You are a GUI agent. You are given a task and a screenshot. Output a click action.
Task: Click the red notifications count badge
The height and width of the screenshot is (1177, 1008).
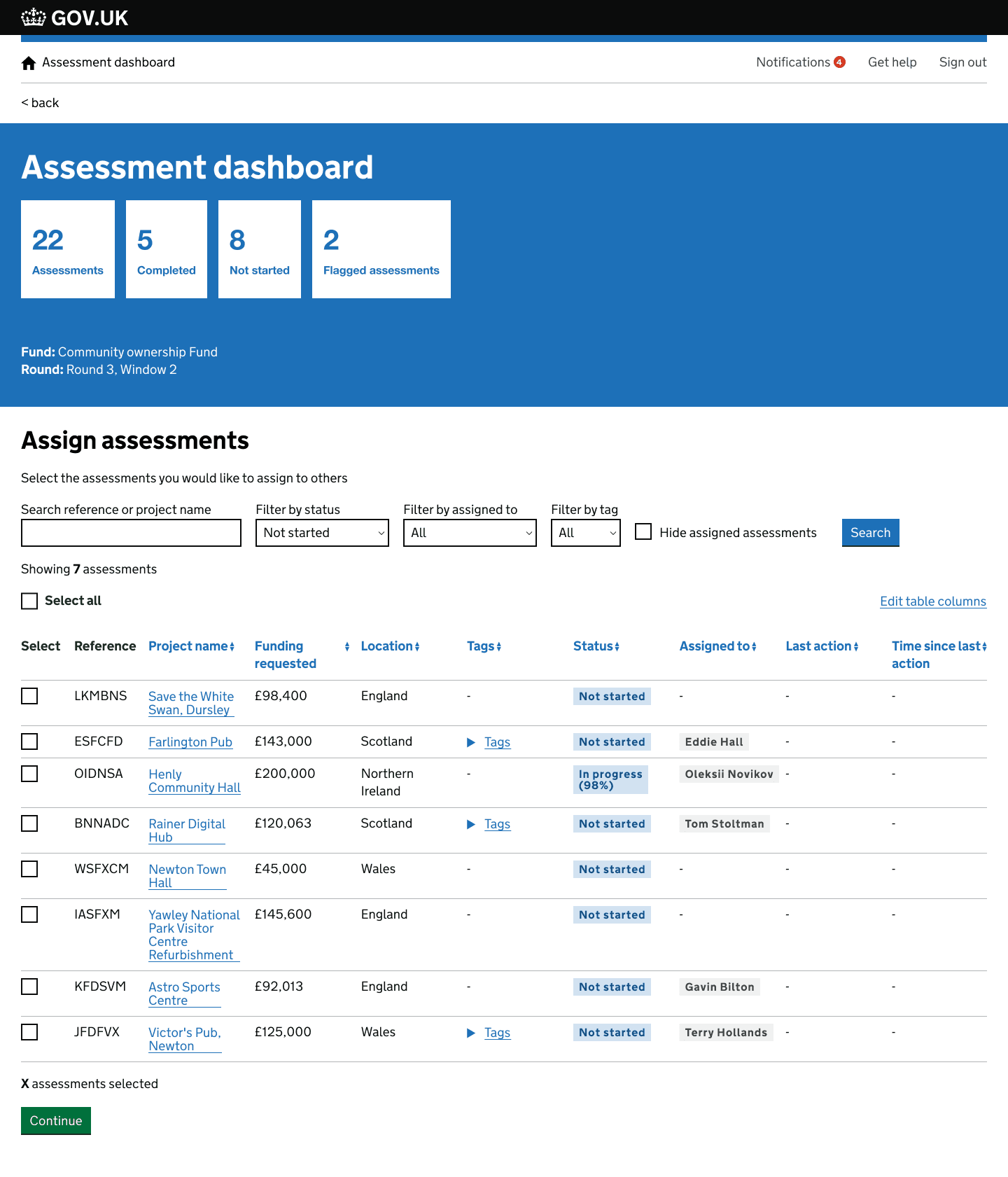(x=839, y=62)
